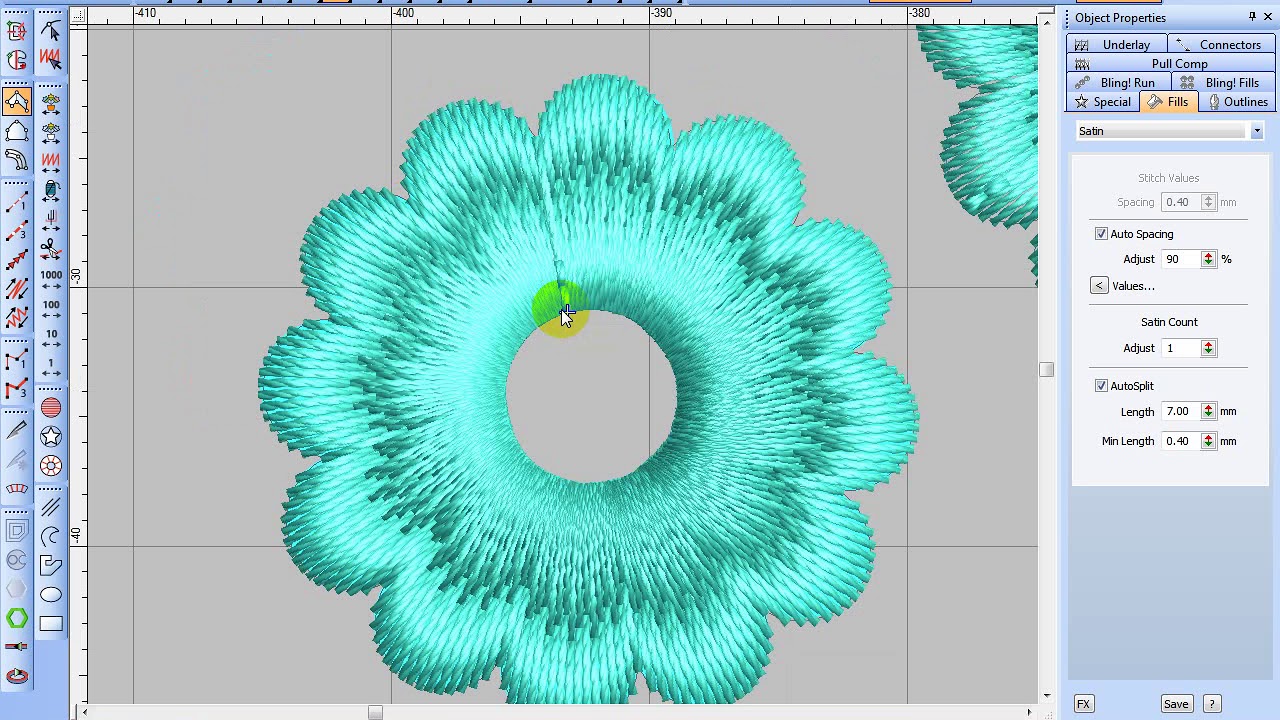This screenshot has width=1280, height=720.
Task: Select the reshape-object tool with red target
Action: click(x=17, y=30)
